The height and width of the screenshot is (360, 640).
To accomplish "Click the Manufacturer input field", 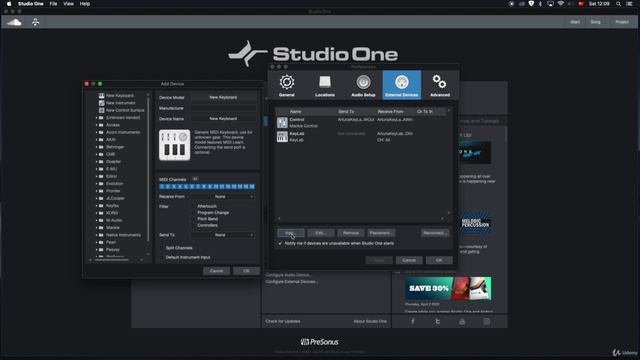I will [x=223, y=108].
